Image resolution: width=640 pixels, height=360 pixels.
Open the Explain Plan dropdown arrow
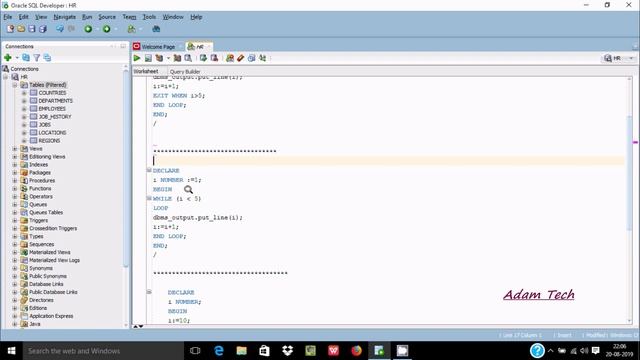168,58
